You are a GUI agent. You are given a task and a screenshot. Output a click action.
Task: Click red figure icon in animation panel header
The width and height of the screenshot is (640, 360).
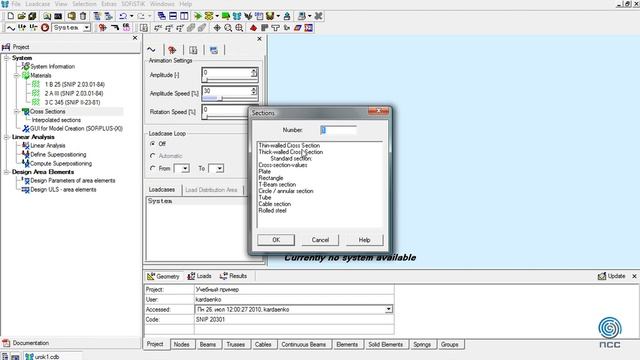[x=172, y=50]
